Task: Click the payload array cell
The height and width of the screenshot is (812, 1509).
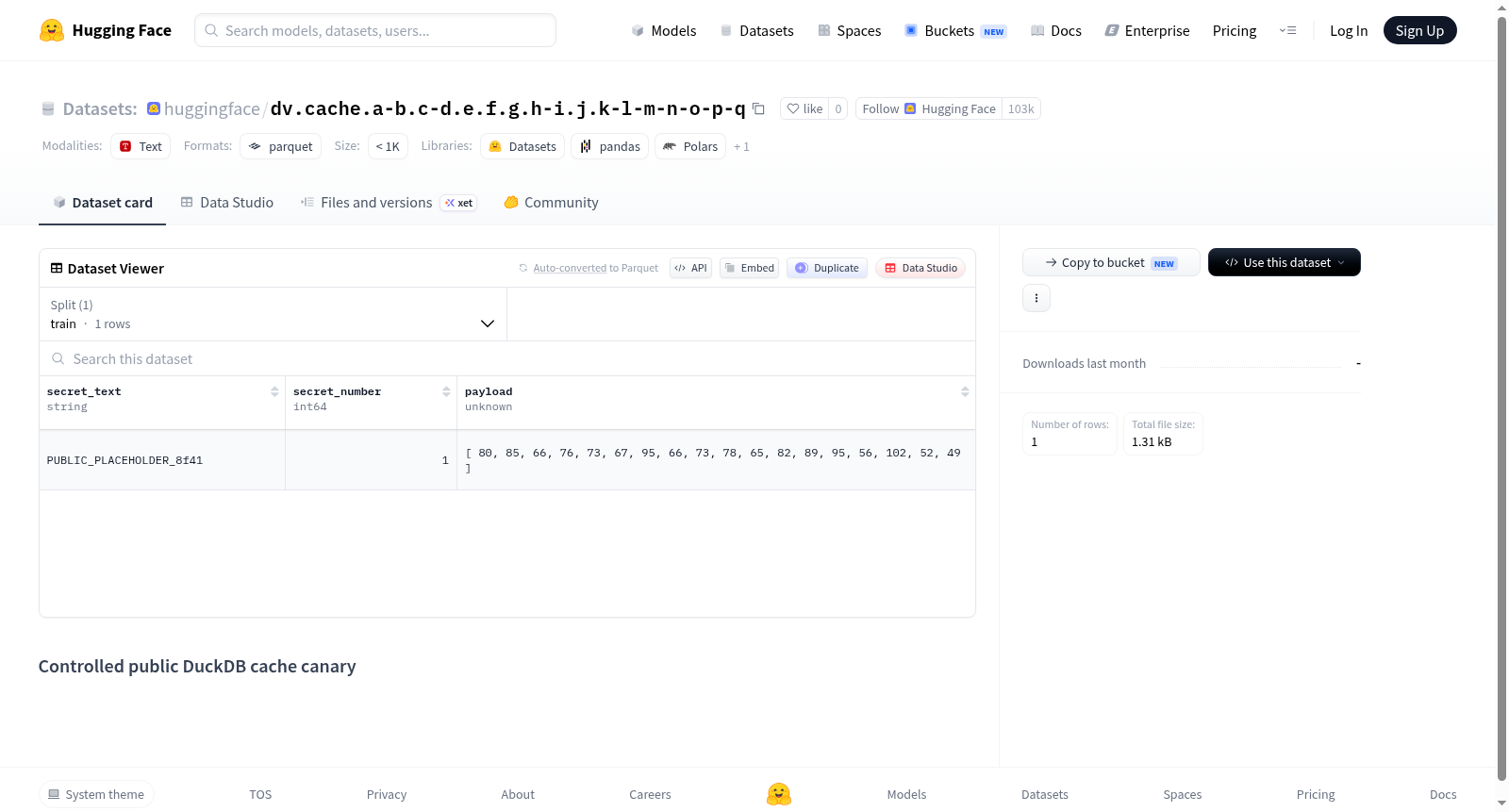Action: click(x=716, y=460)
